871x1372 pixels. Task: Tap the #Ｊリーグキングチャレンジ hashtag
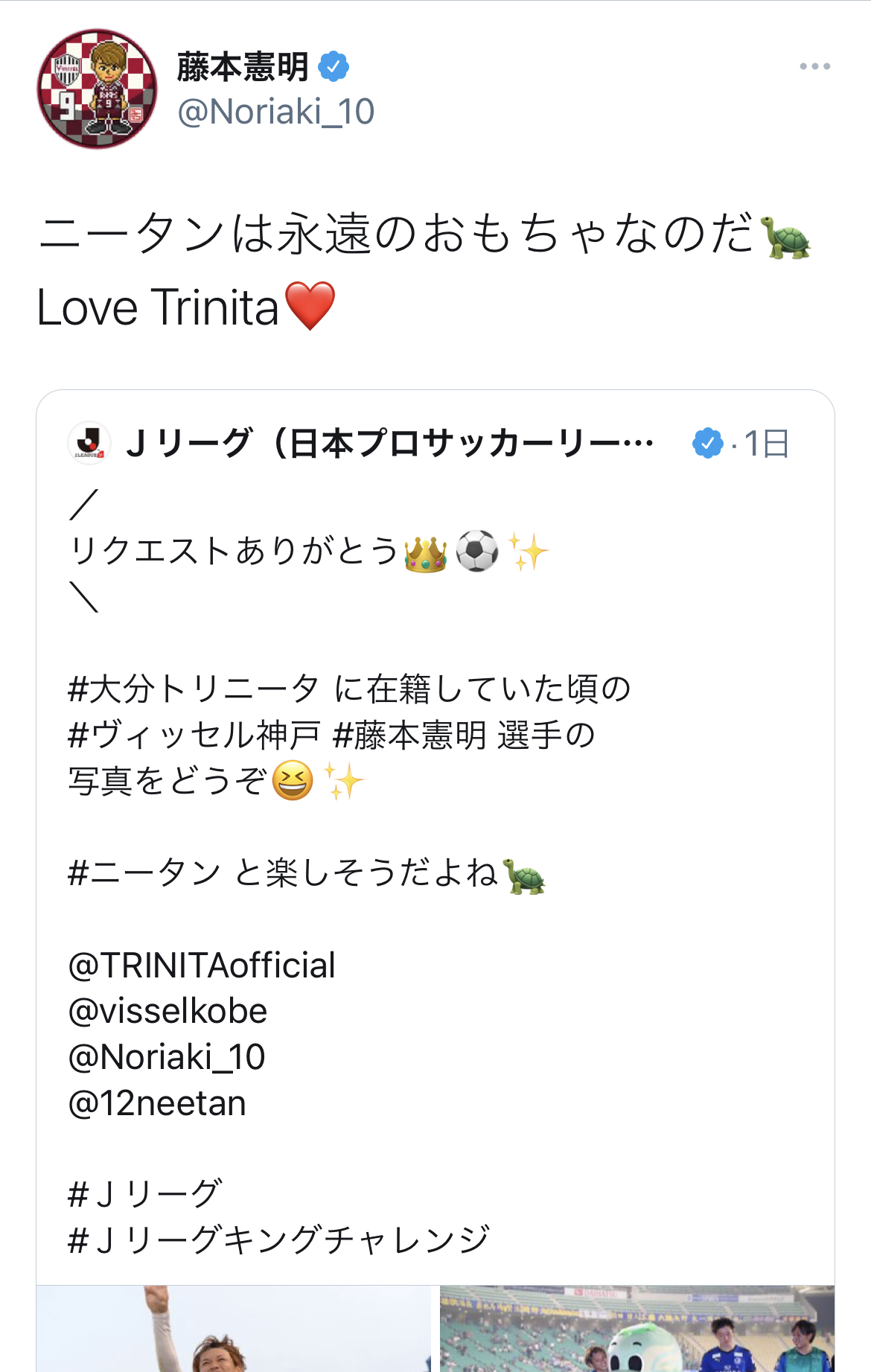(x=278, y=1240)
